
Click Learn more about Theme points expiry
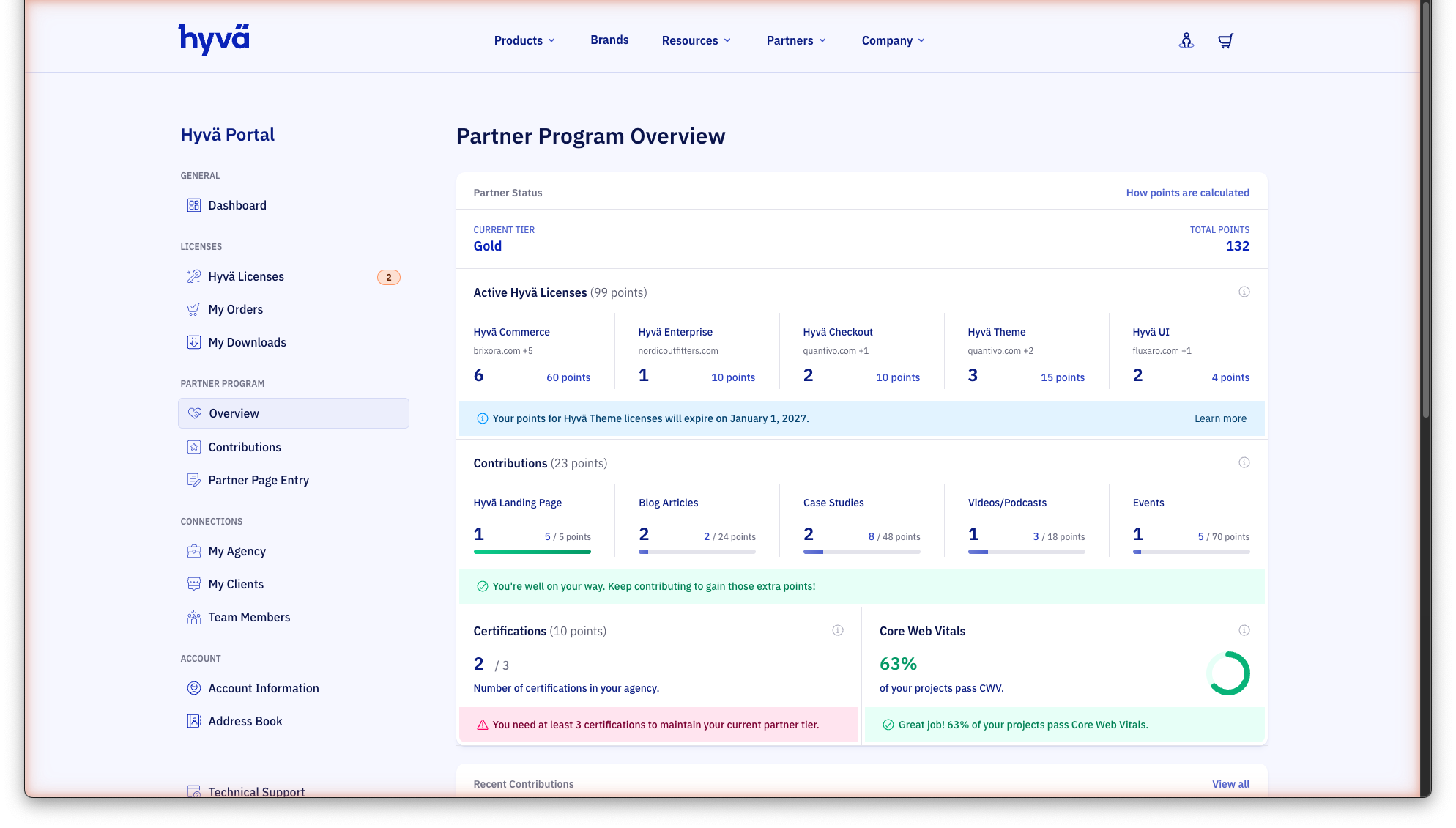(x=1220, y=418)
